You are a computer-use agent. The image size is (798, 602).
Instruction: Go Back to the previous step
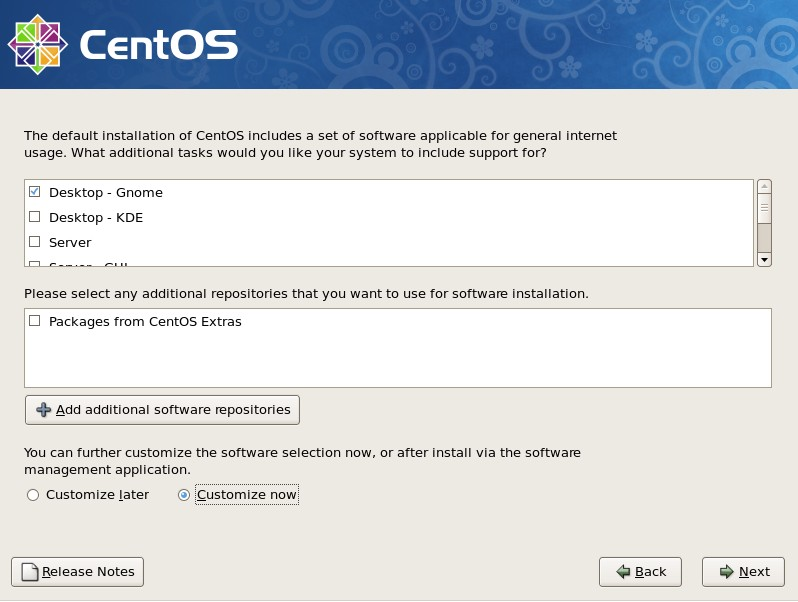click(640, 572)
